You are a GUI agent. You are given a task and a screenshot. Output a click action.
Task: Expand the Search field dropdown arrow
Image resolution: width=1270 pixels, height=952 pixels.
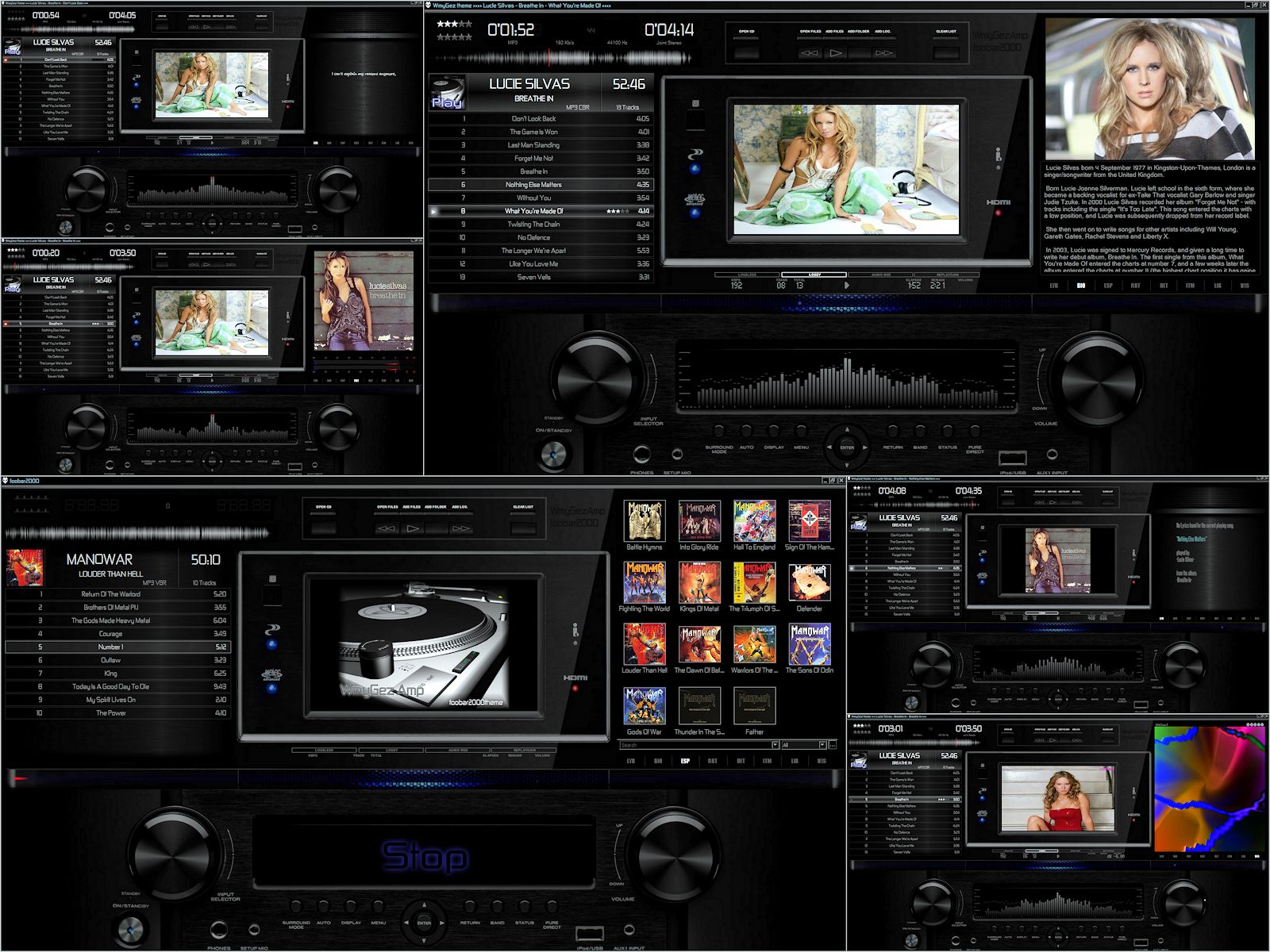click(775, 745)
